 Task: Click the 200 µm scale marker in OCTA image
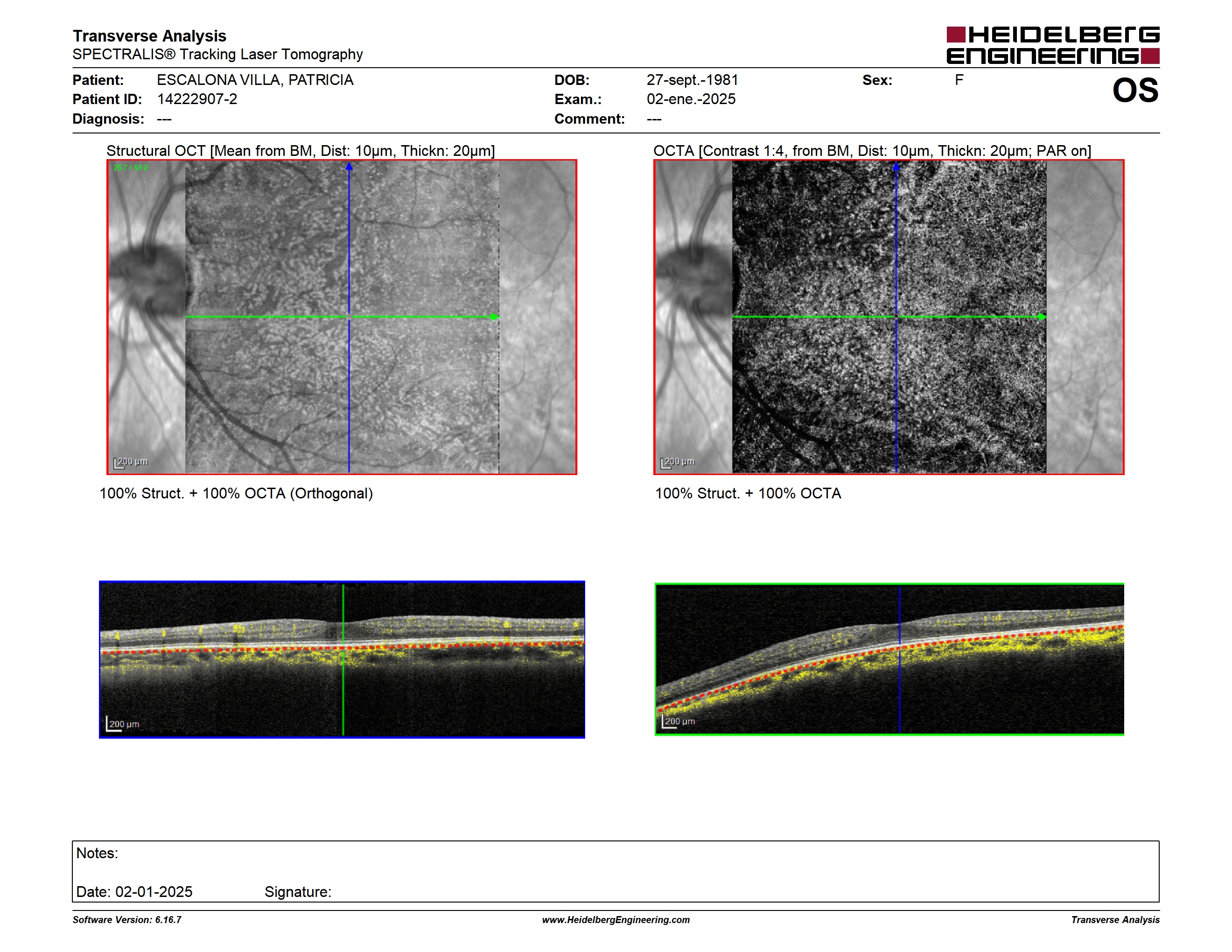[678, 462]
